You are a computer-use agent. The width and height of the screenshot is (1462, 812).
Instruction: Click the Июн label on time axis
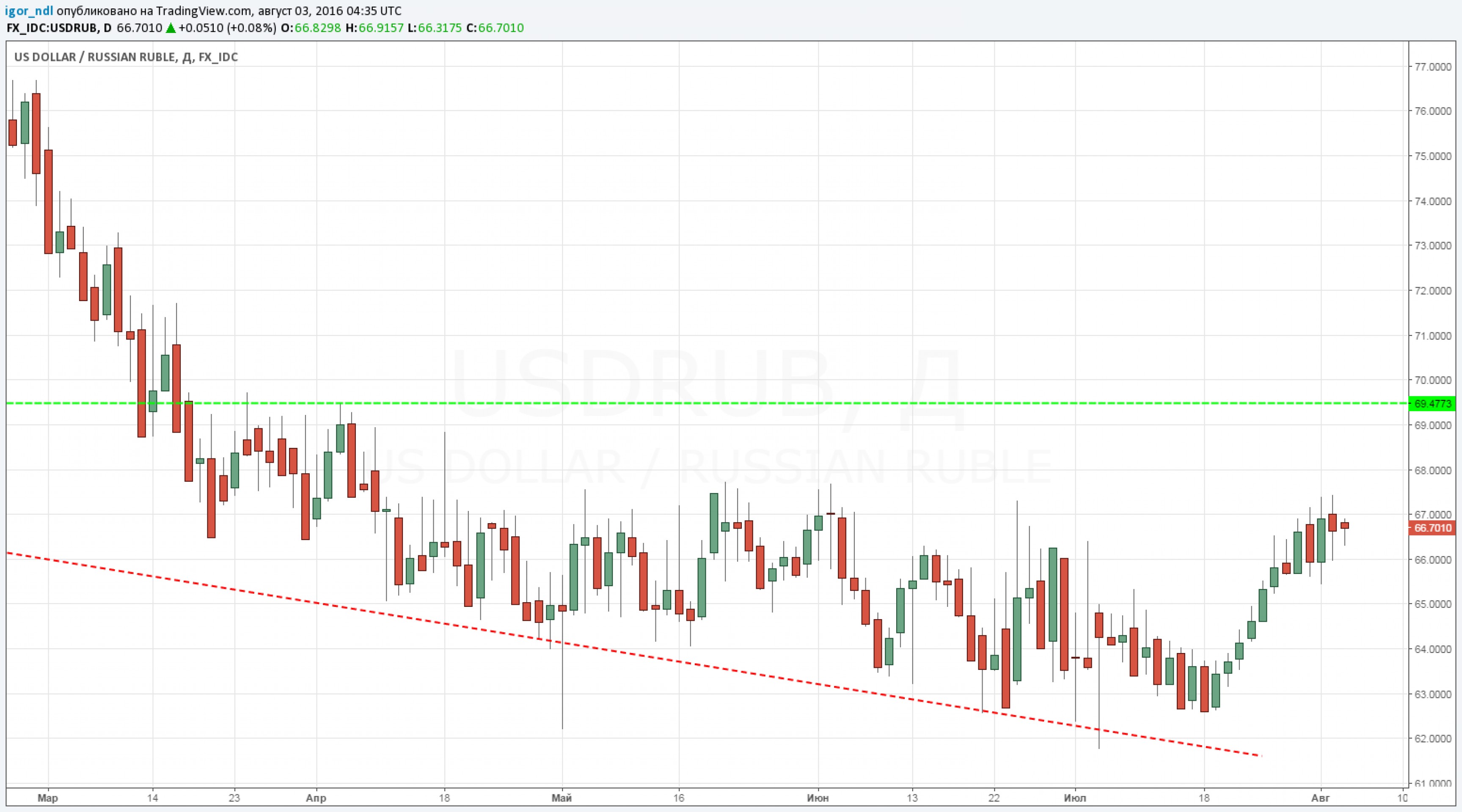pyautogui.click(x=818, y=798)
